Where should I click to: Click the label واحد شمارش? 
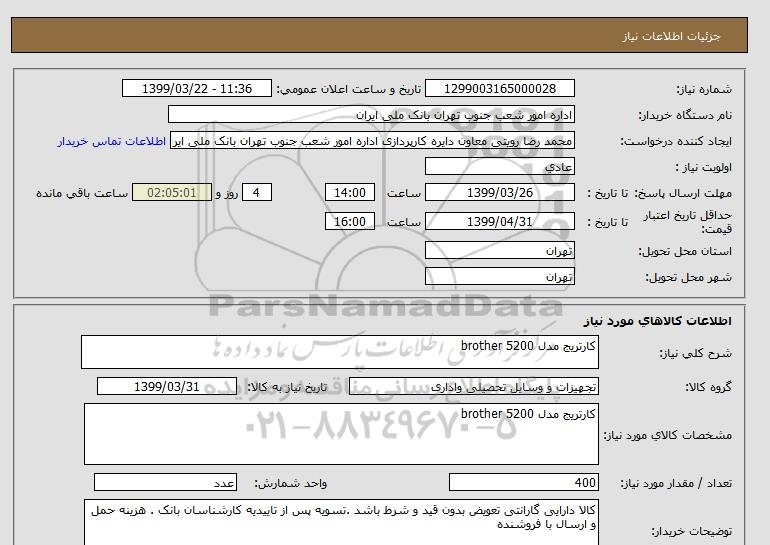click(290, 483)
